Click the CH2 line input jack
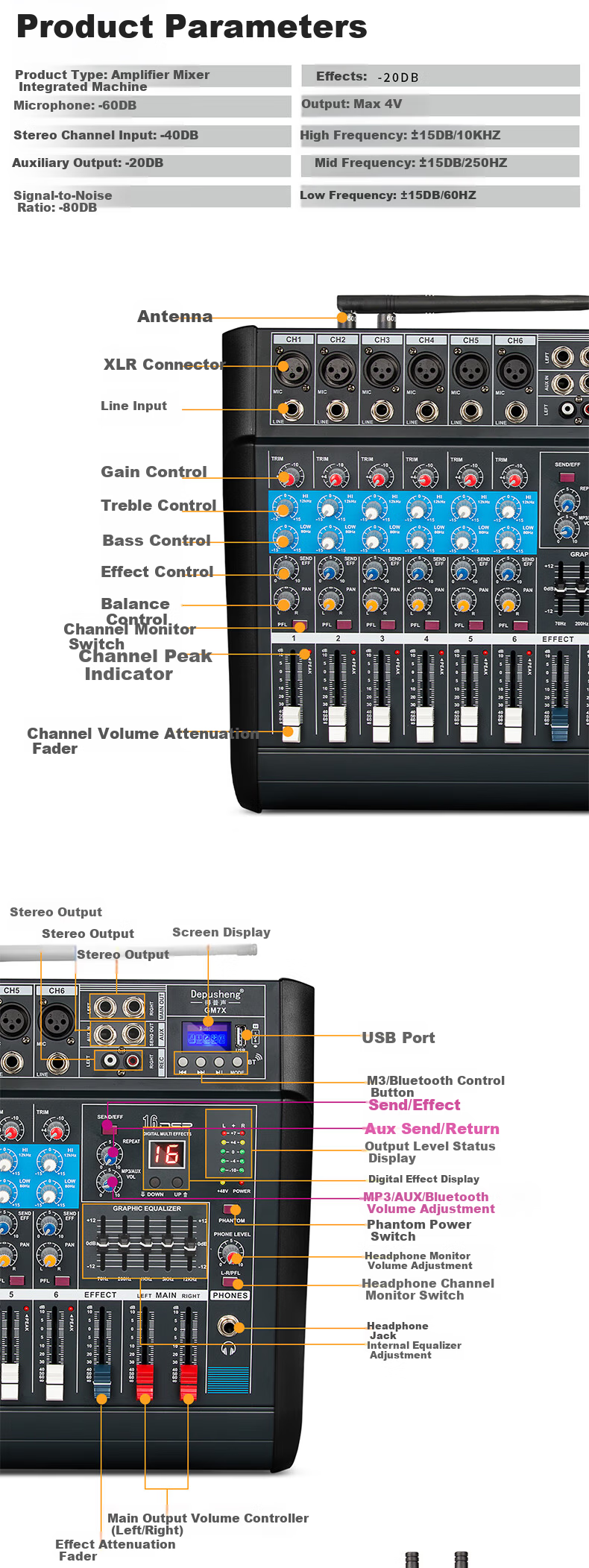This screenshot has height=1568, width=589. coord(337,409)
